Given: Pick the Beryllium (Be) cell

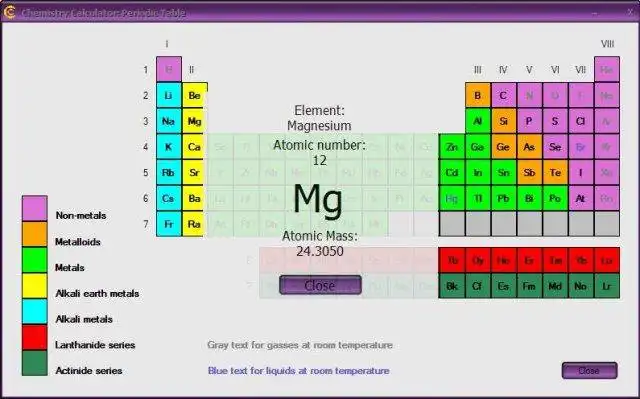Looking at the screenshot, I should [195, 95].
